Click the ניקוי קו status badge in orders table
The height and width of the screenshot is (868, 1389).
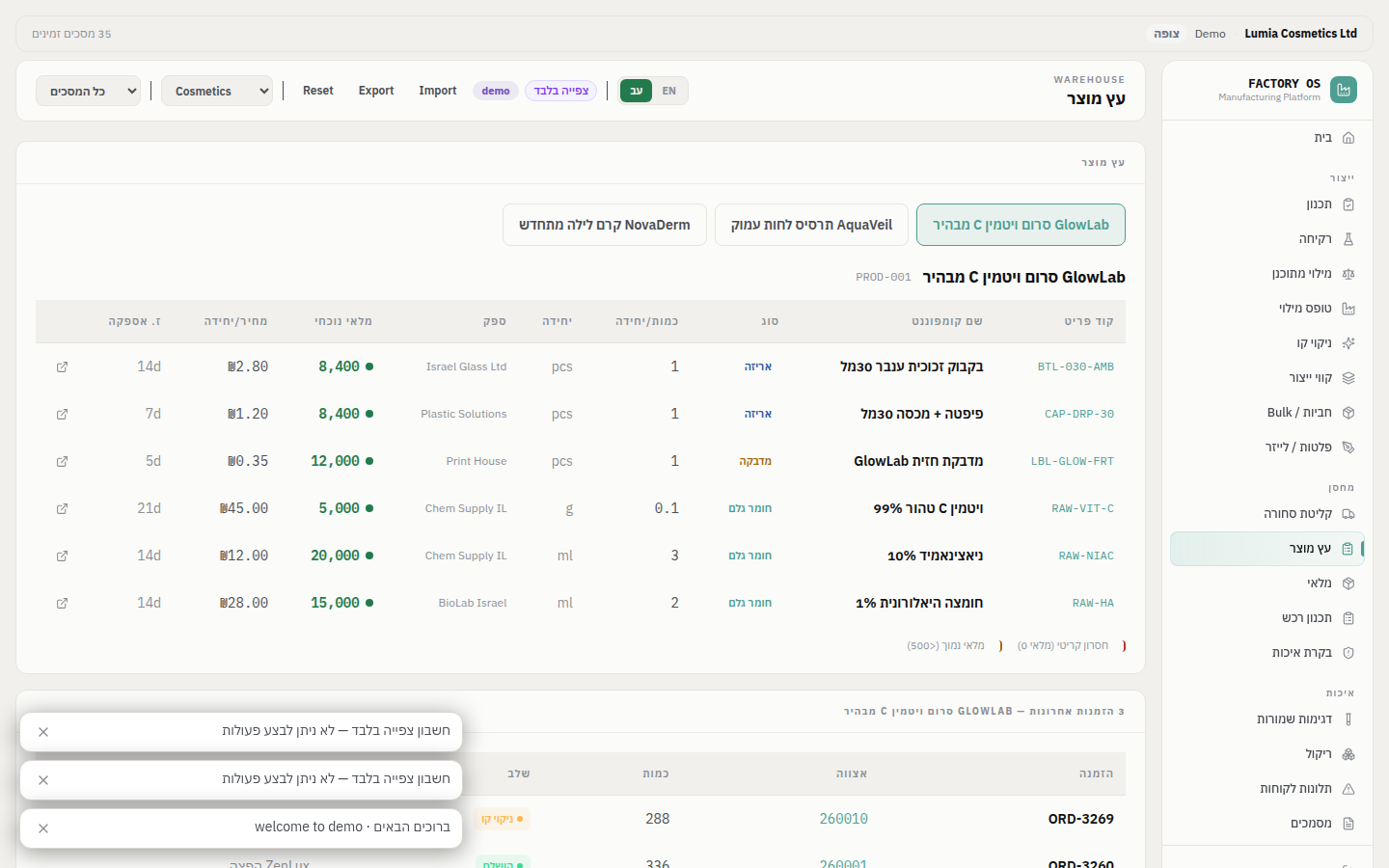pos(503,819)
